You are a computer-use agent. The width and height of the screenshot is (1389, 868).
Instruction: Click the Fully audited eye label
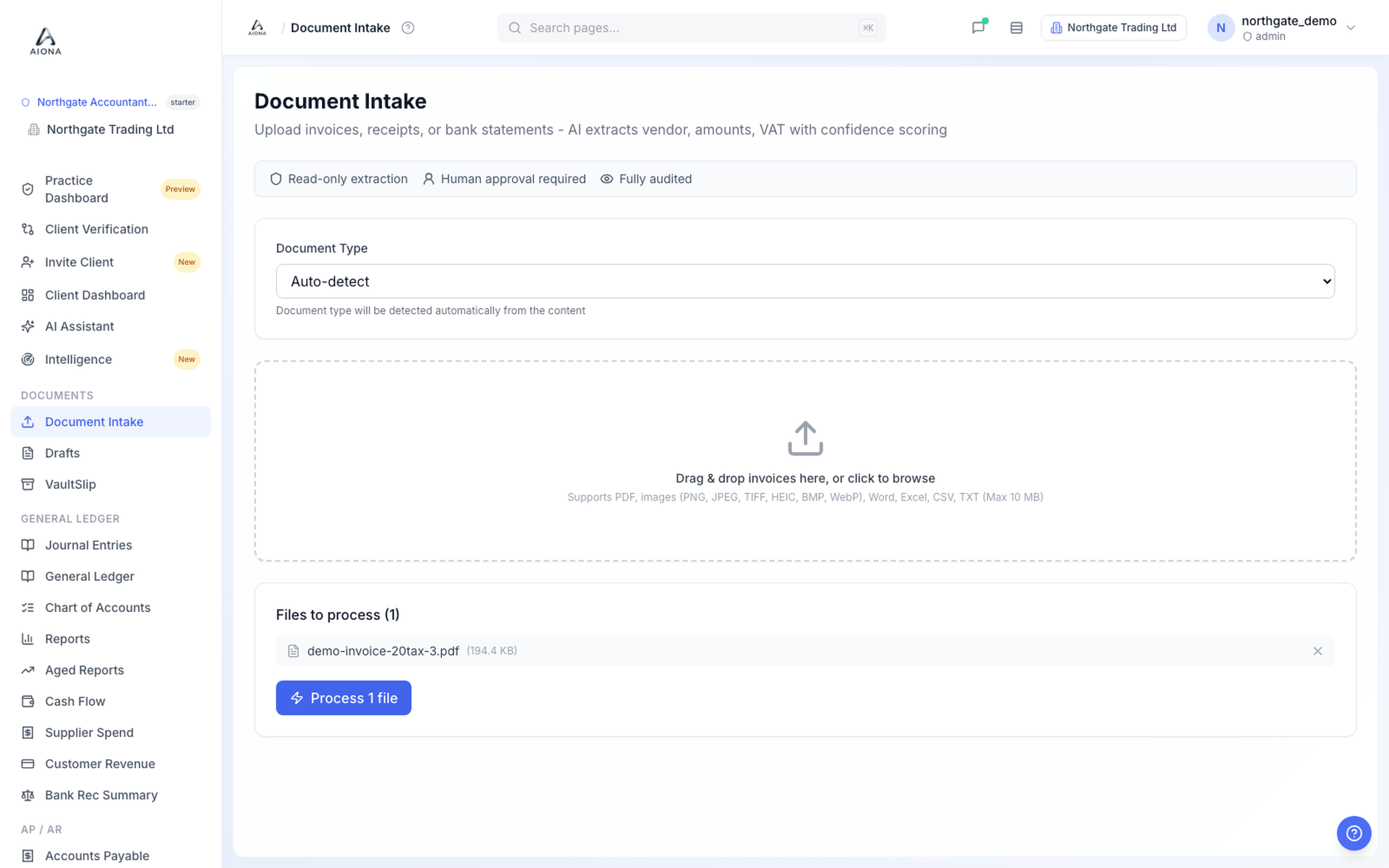[646, 179]
